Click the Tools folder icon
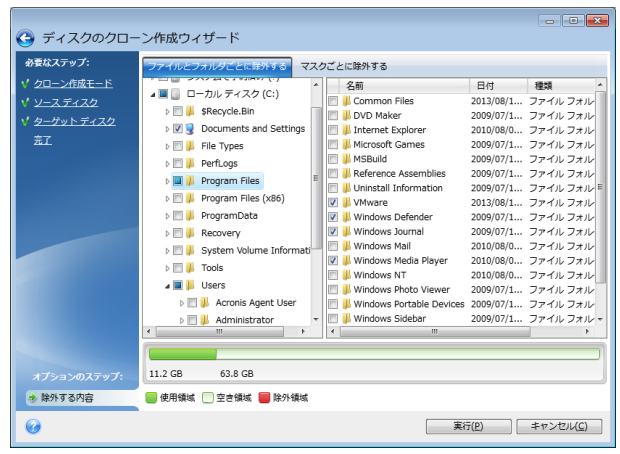 pyautogui.click(x=190, y=268)
